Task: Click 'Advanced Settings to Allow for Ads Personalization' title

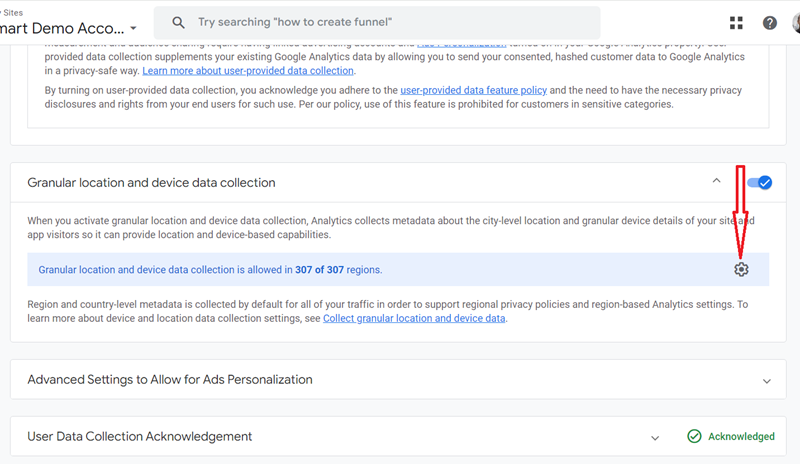Action: point(170,379)
